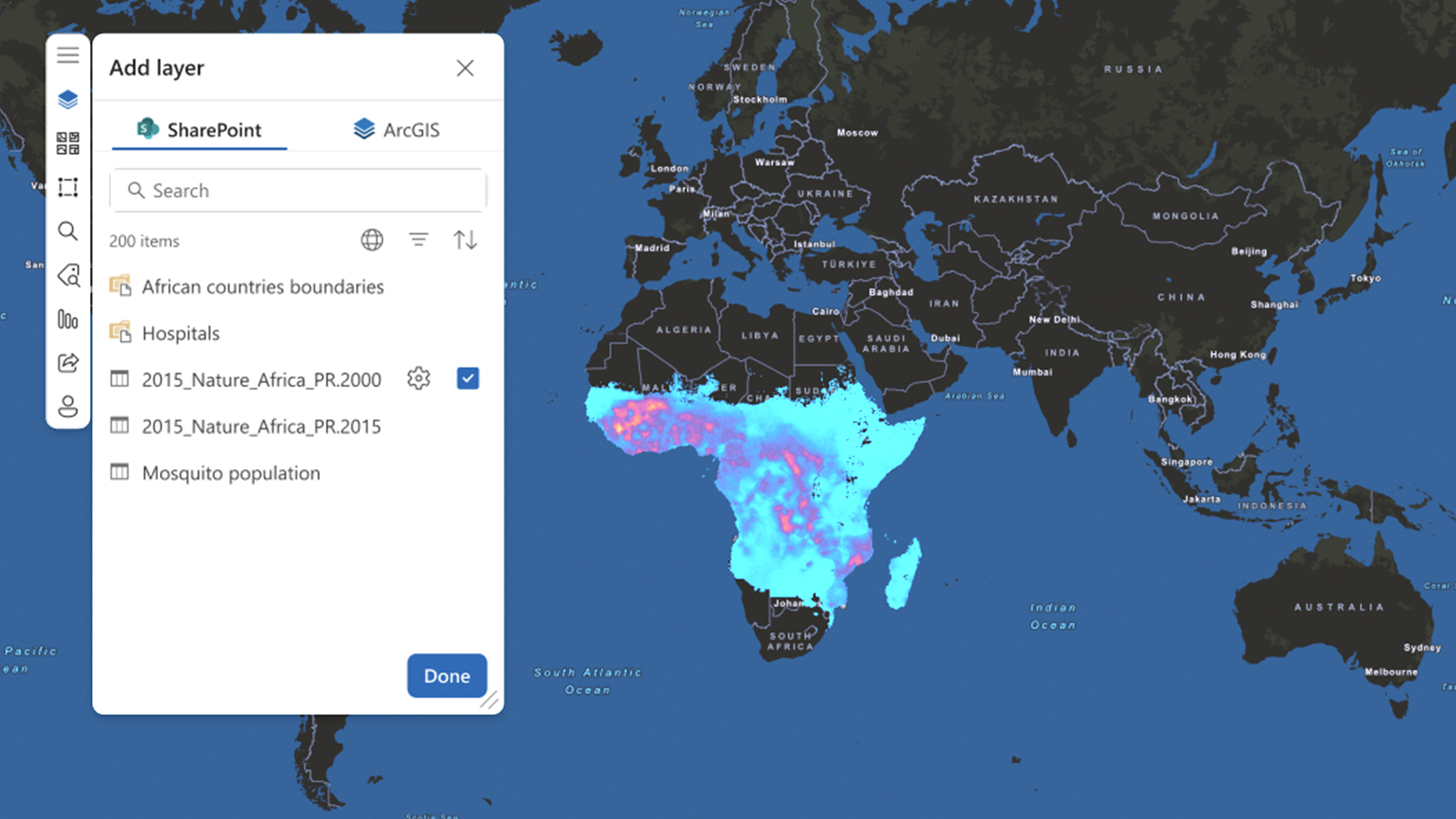This screenshot has height=819, width=1456.
Task: Click the share icon in sidebar
Action: pos(68,362)
